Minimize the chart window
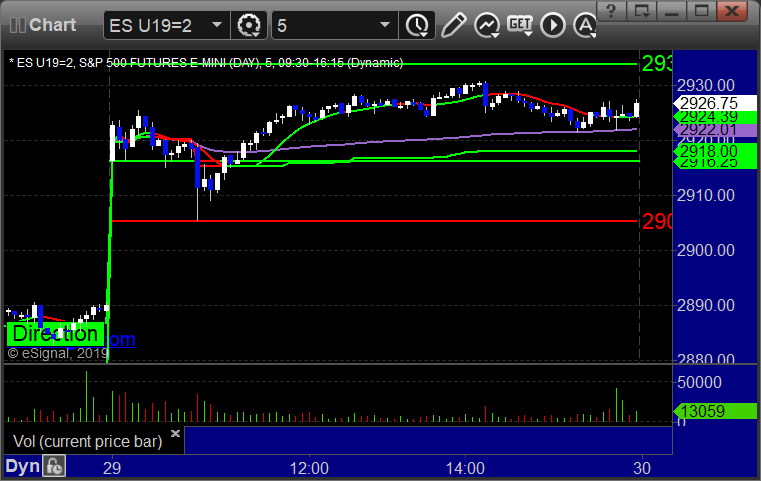761x481 pixels. (672, 10)
